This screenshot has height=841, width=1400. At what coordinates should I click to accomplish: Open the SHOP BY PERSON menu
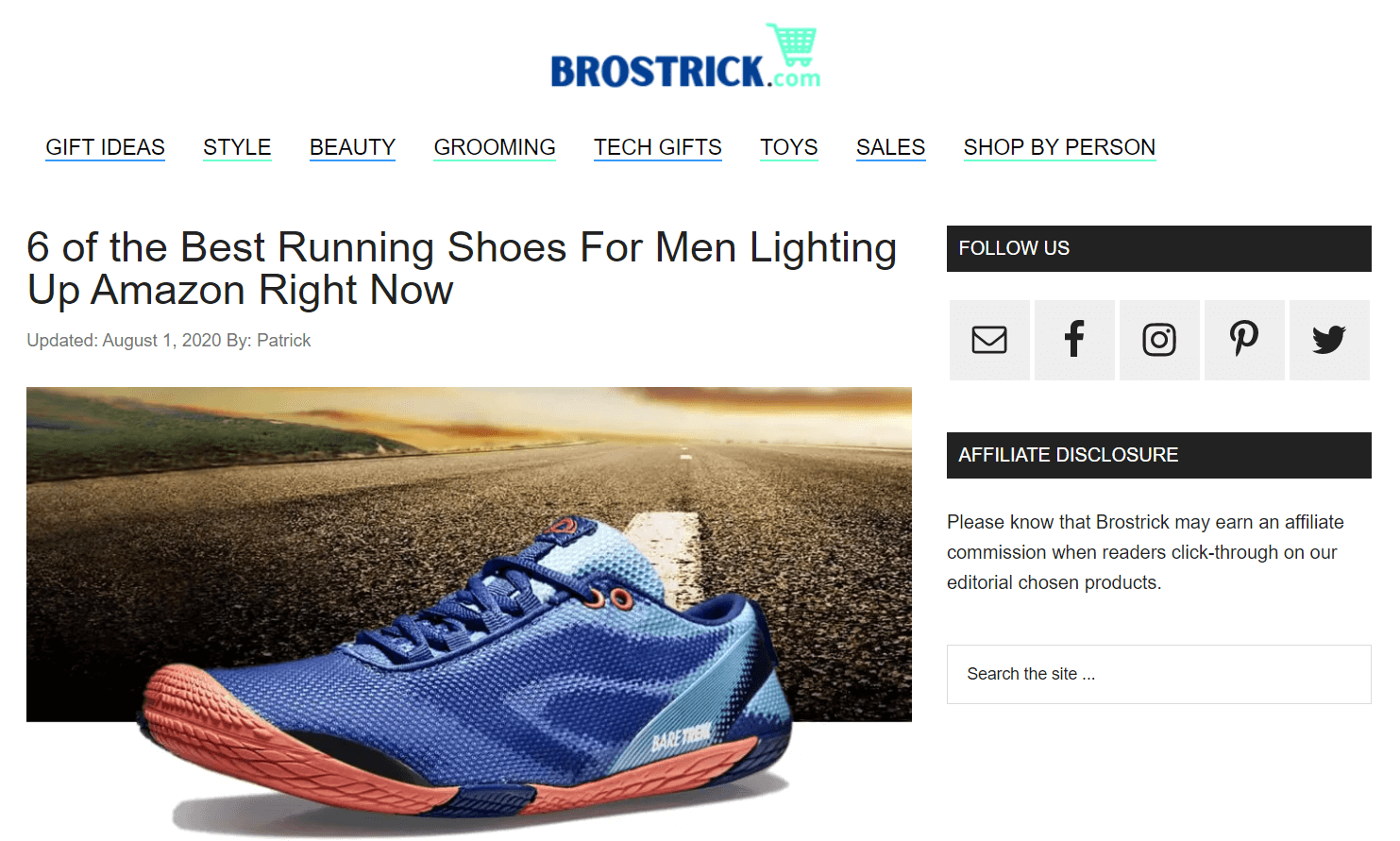tap(1059, 147)
